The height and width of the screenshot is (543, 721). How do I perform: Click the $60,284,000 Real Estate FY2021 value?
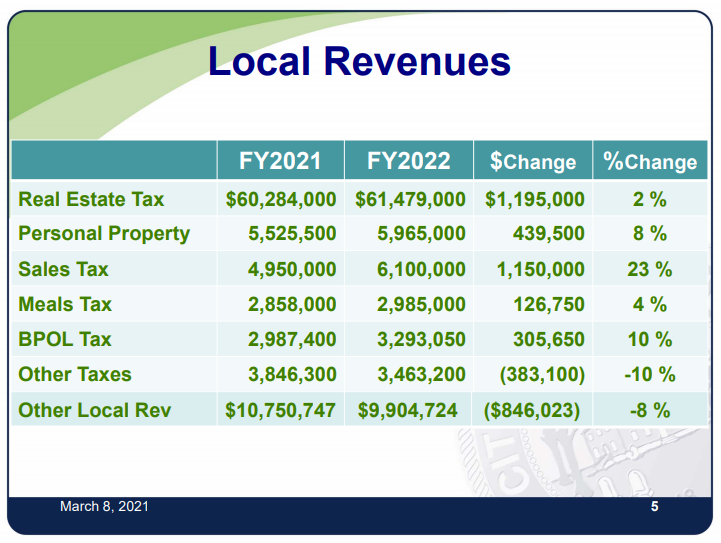[x=281, y=199]
